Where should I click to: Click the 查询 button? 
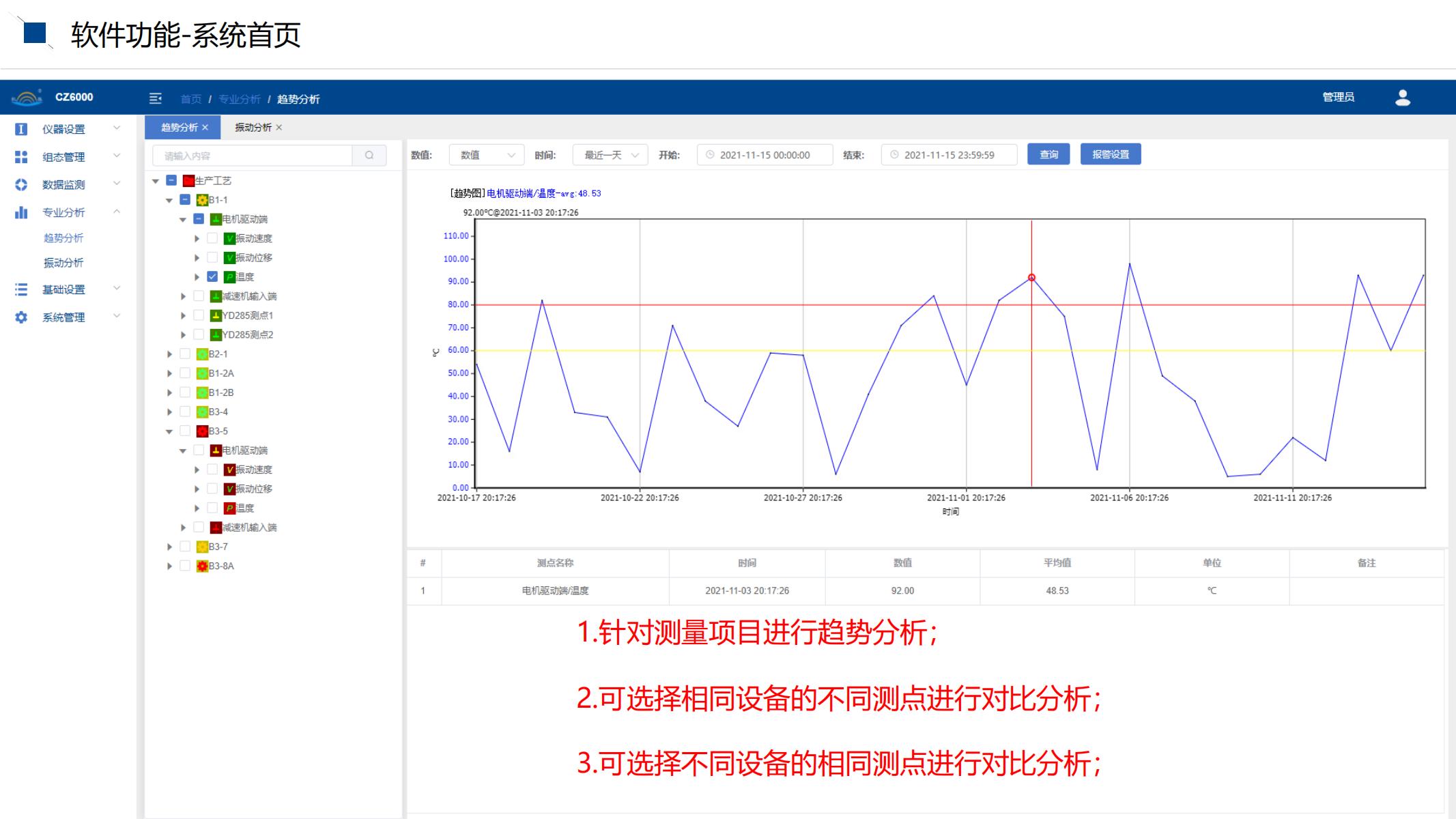tap(1048, 154)
